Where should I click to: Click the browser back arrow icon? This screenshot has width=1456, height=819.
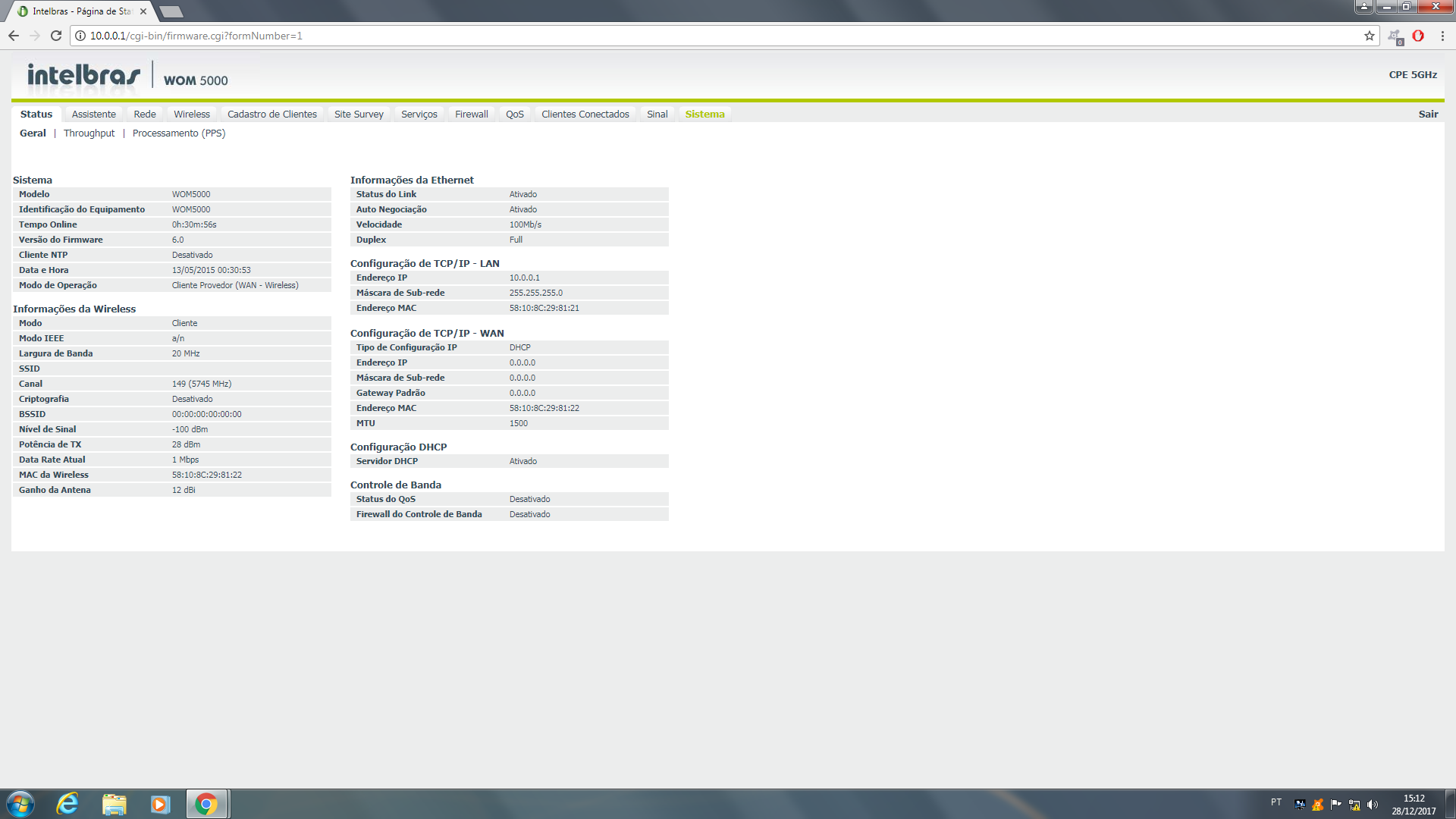click(14, 36)
